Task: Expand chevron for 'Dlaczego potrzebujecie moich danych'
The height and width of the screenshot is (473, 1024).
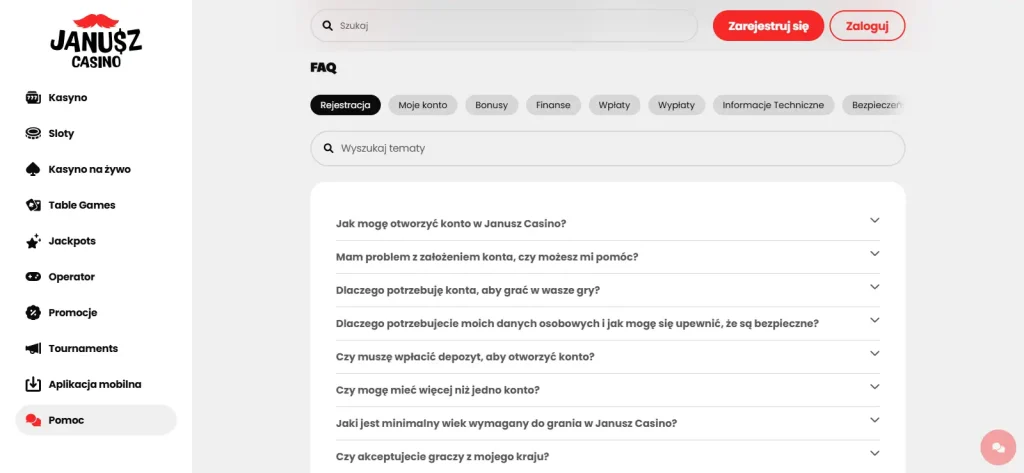Action: coord(874,320)
